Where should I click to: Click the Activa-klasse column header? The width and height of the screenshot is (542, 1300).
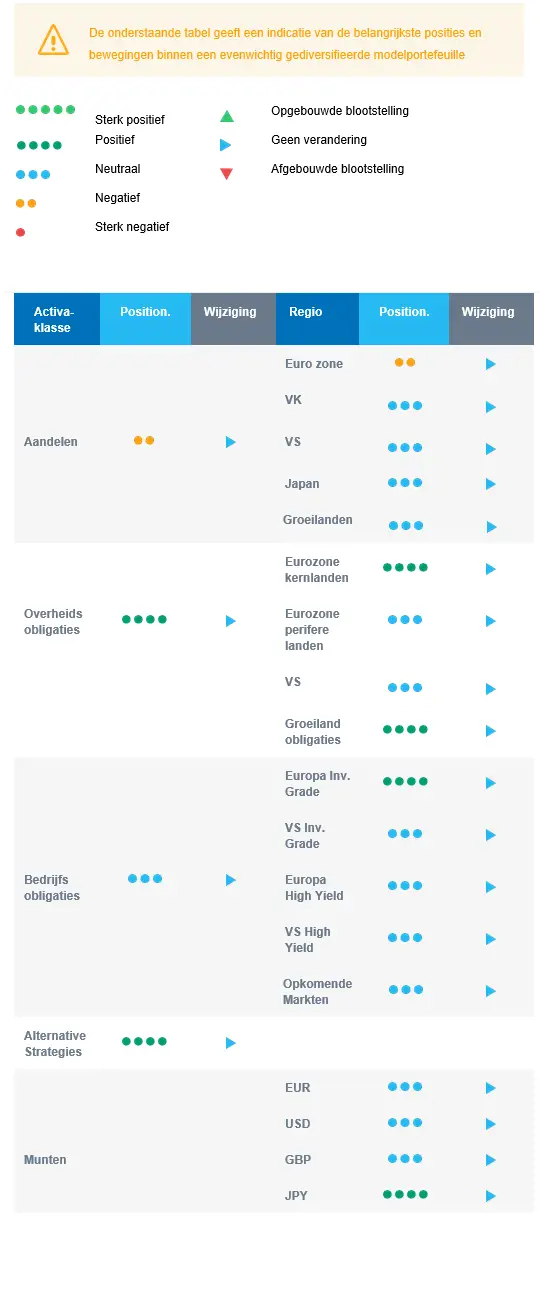(57, 320)
